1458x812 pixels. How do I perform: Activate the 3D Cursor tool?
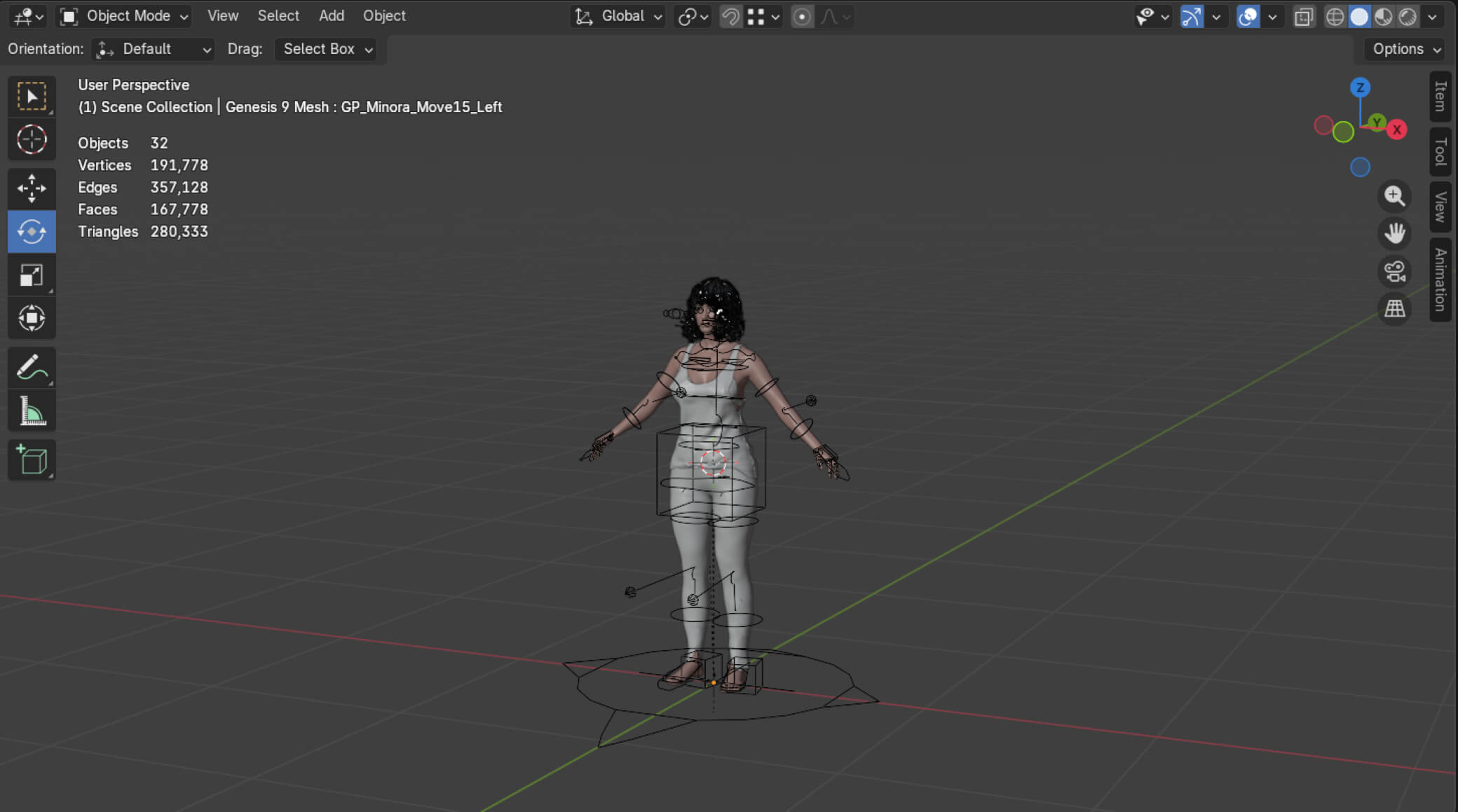point(32,139)
